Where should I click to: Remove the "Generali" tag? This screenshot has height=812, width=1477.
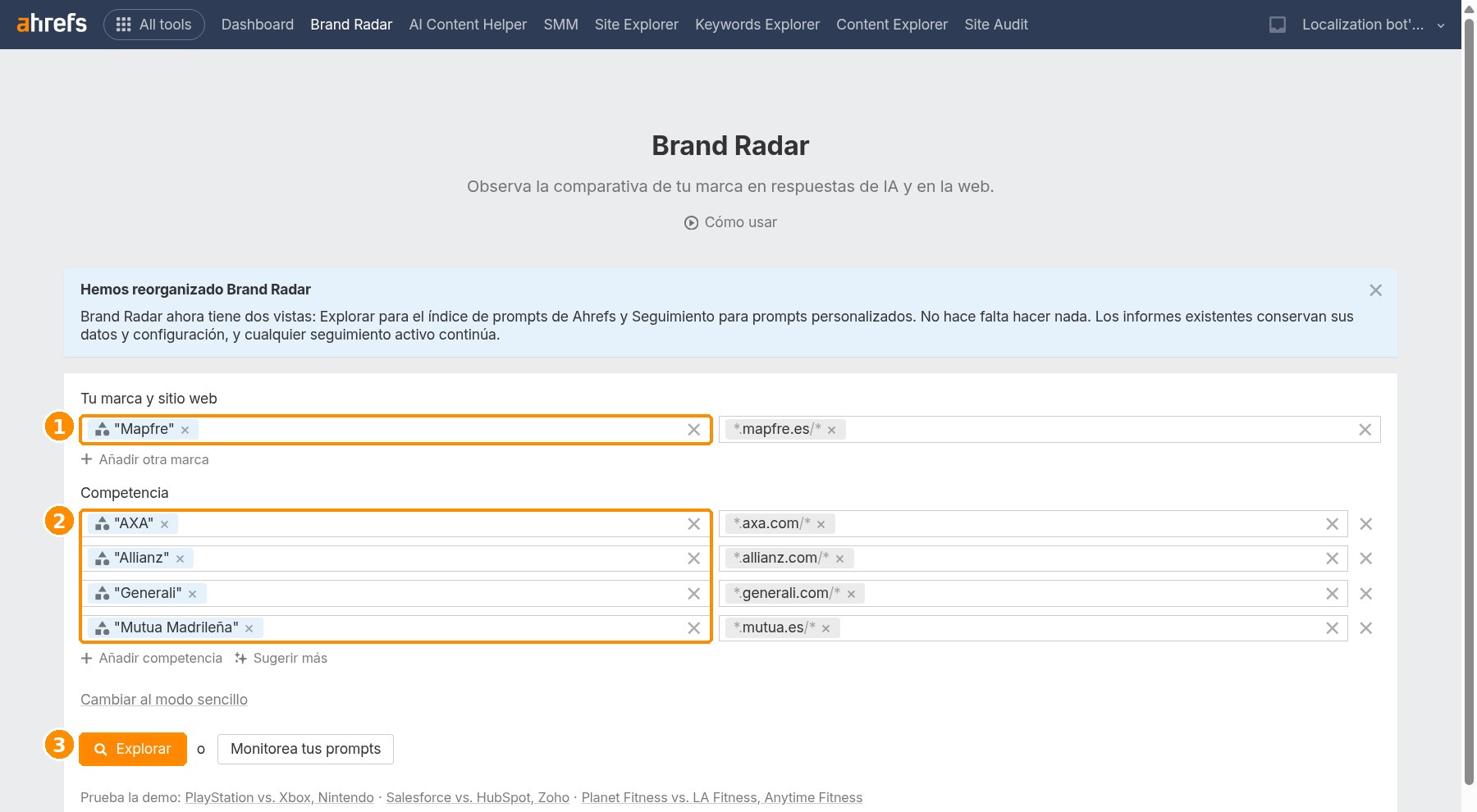pyautogui.click(x=193, y=594)
